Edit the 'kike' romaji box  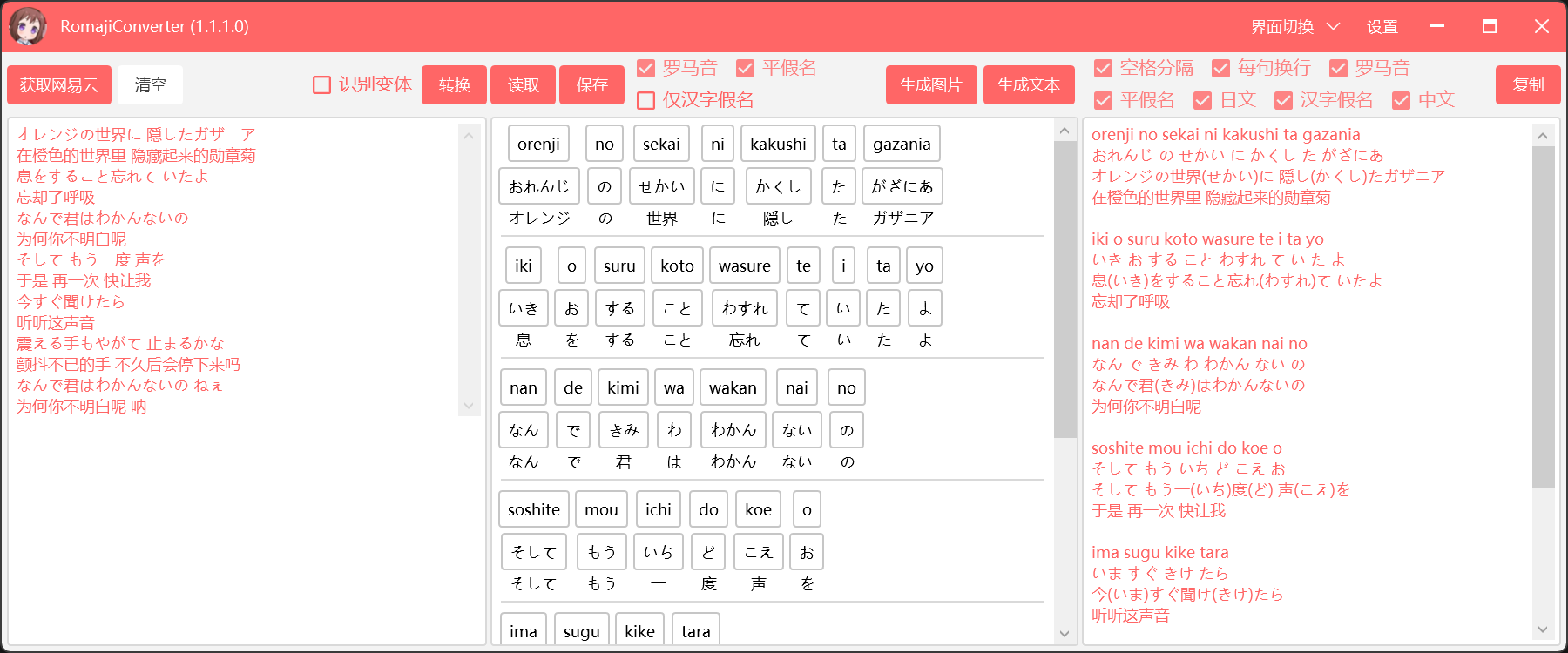tap(639, 630)
